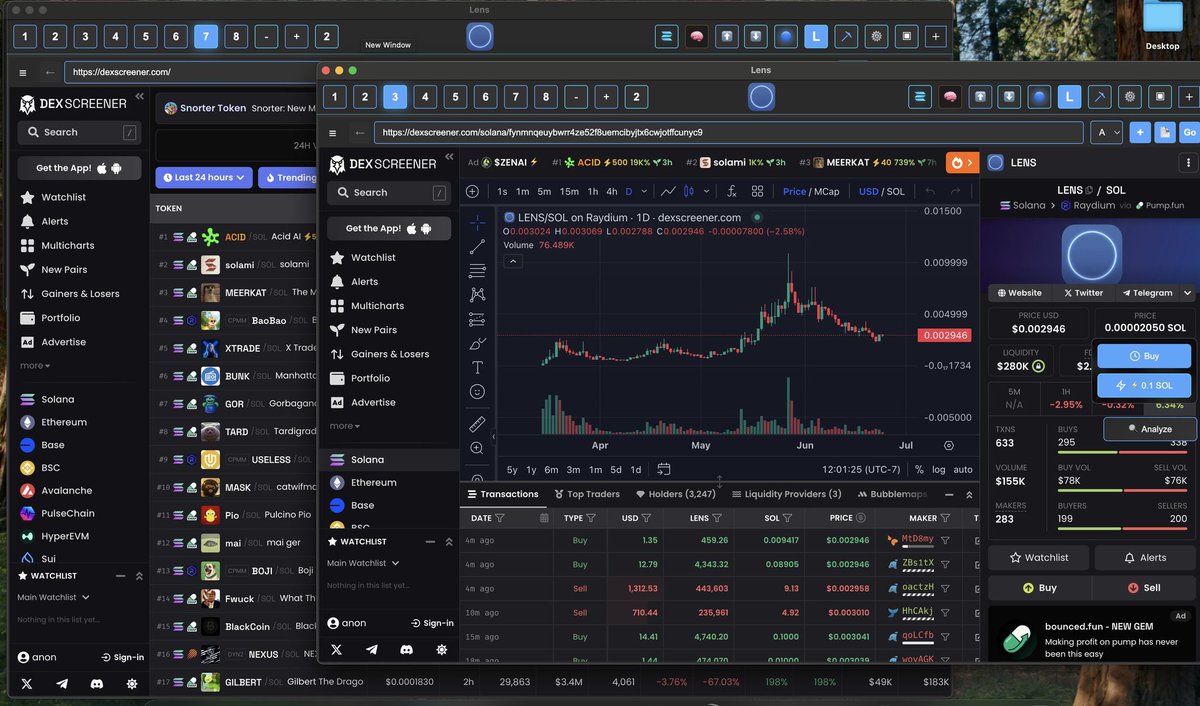Toggle the L button in front Lens toolbar
The height and width of the screenshot is (706, 1200).
(x=1070, y=97)
